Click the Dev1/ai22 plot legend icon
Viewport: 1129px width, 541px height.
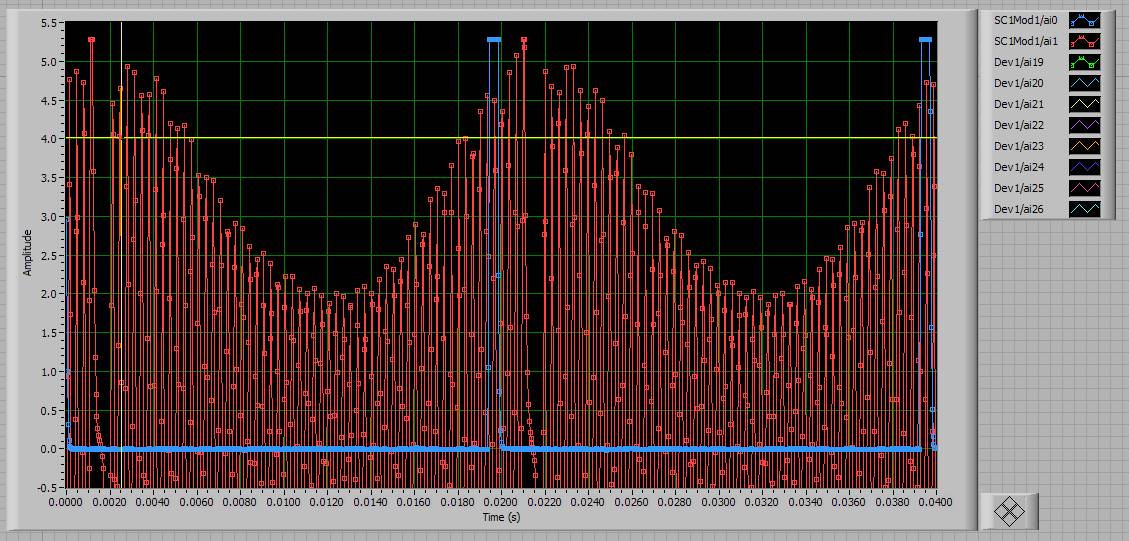[1084, 125]
